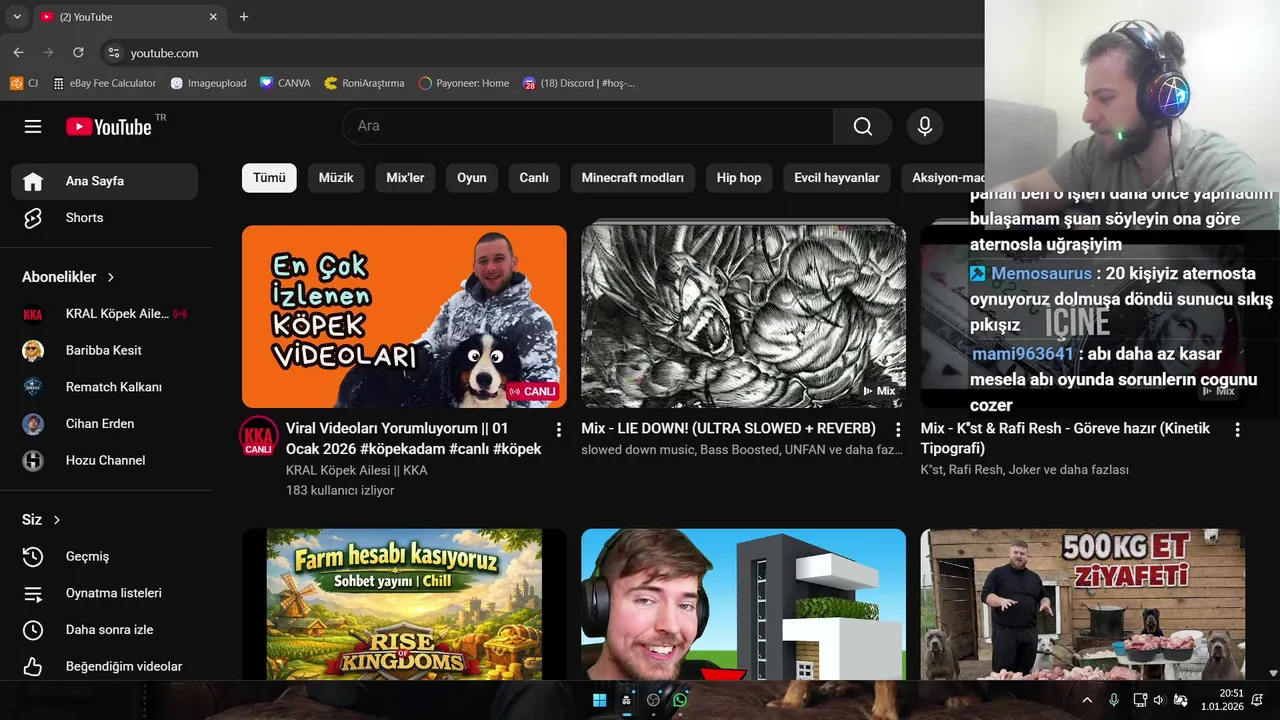This screenshot has width=1280, height=720.
Task: Select the Mix'ler filter chip
Action: [x=405, y=178]
